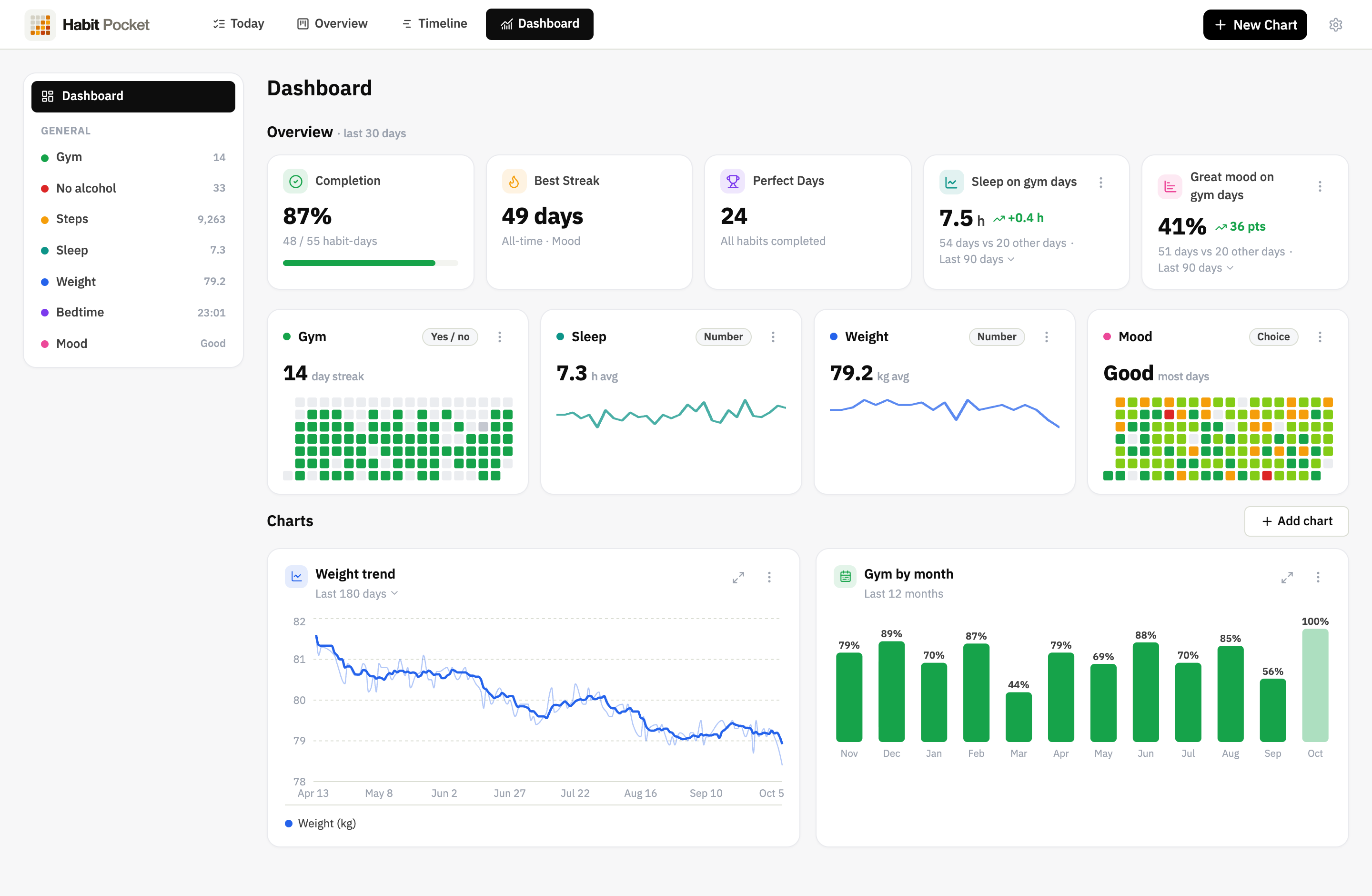Open the Sleep on gym days card menu
Viewport: 1372px width, 896px height.
point(1100,182)
